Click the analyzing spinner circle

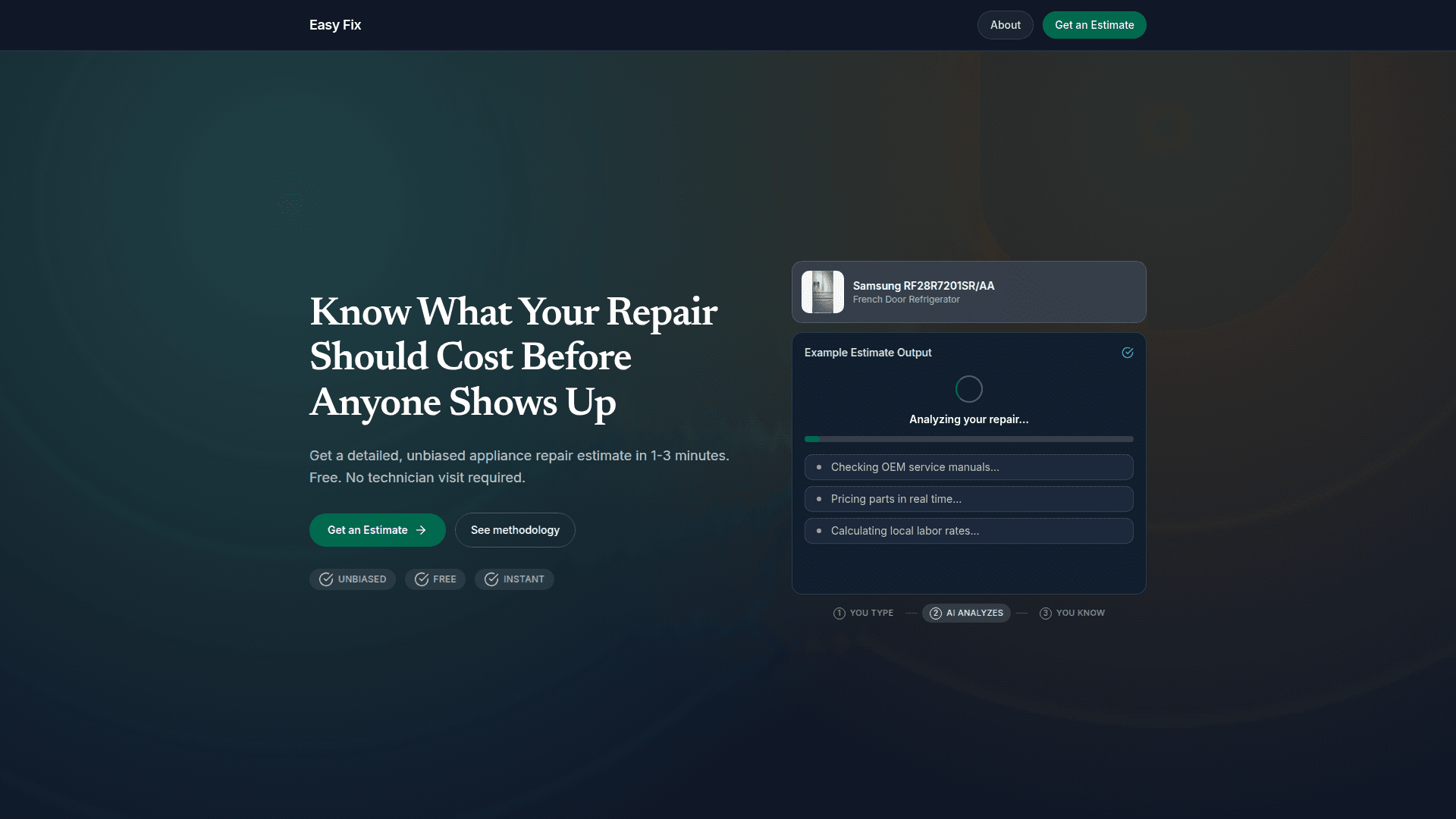coord(969,389)
